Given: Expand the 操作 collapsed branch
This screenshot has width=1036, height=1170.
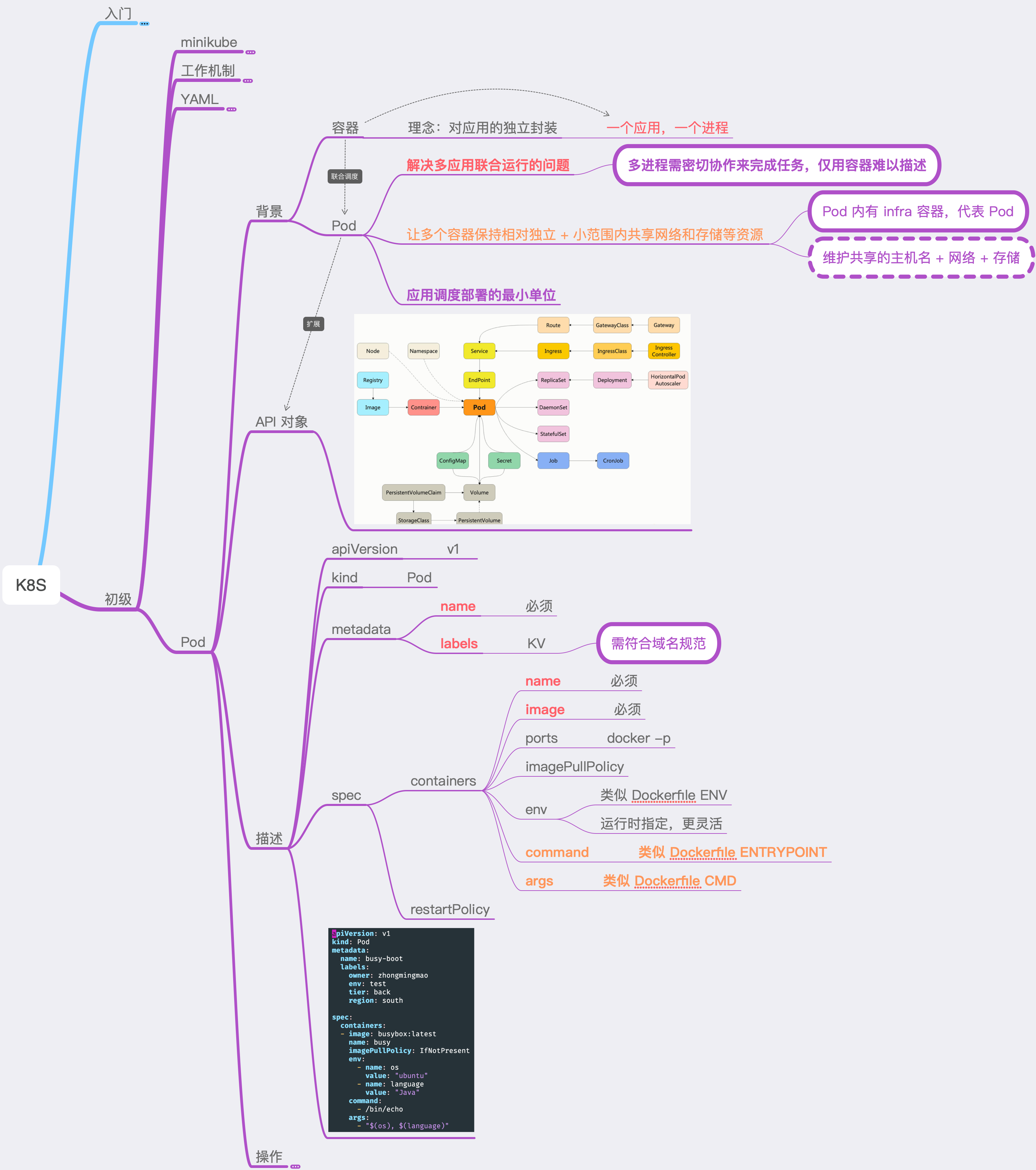Looking at the screenshot, I should click(x=295, y=1166).
